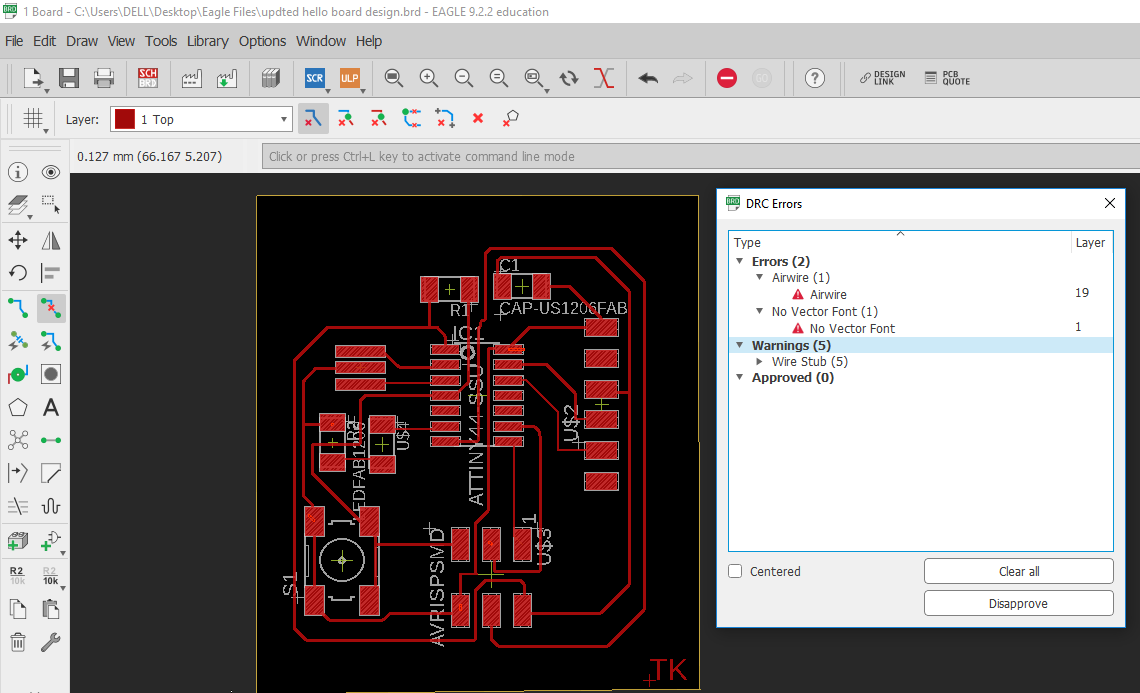Expand the Wire Stub (5) warnings
The height and width of the screenshot is (693, 1140).
click(760, 362)
